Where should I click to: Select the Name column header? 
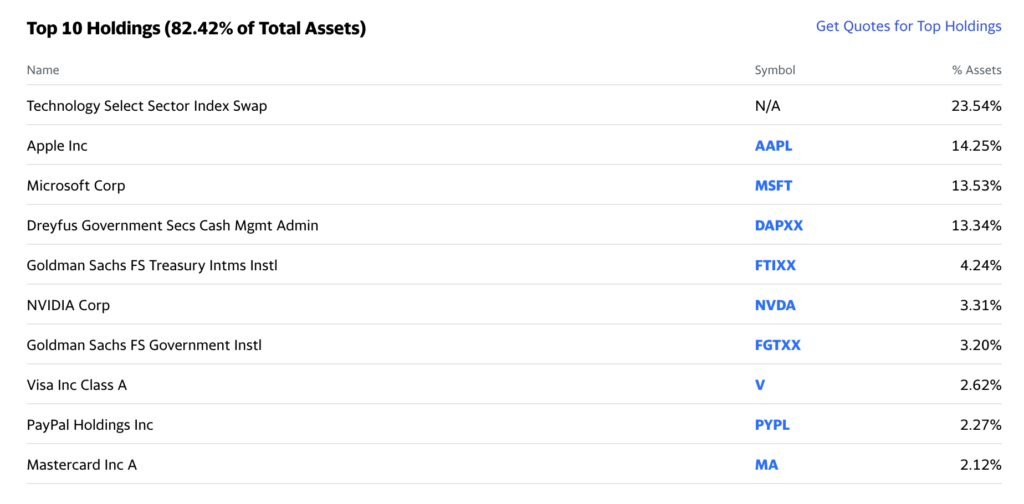click(x=42, y=70)
